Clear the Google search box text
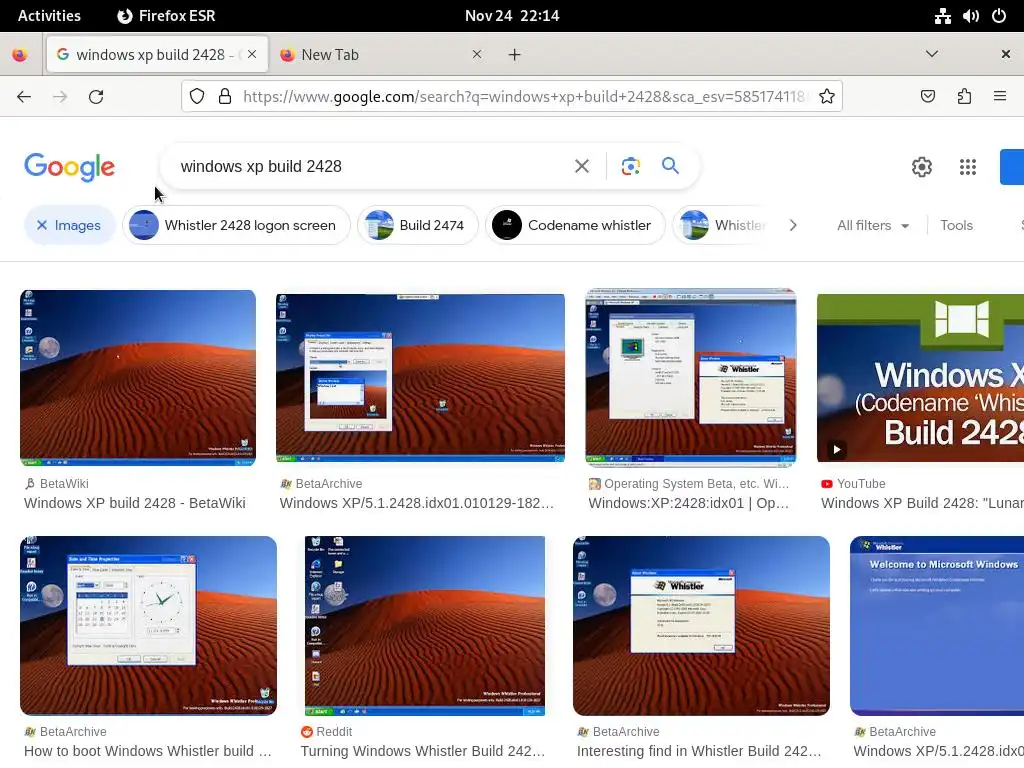 click(582, 167)
